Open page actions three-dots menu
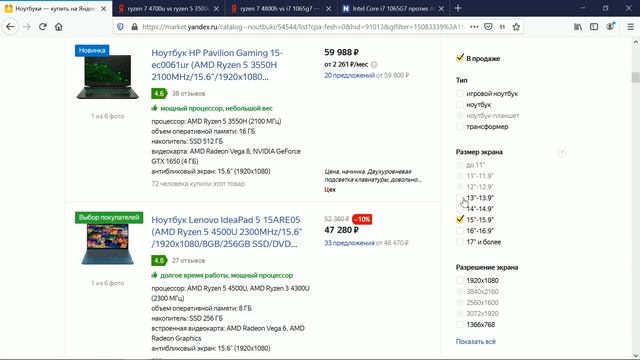640x360 pixels. click(x=474, y=27)
